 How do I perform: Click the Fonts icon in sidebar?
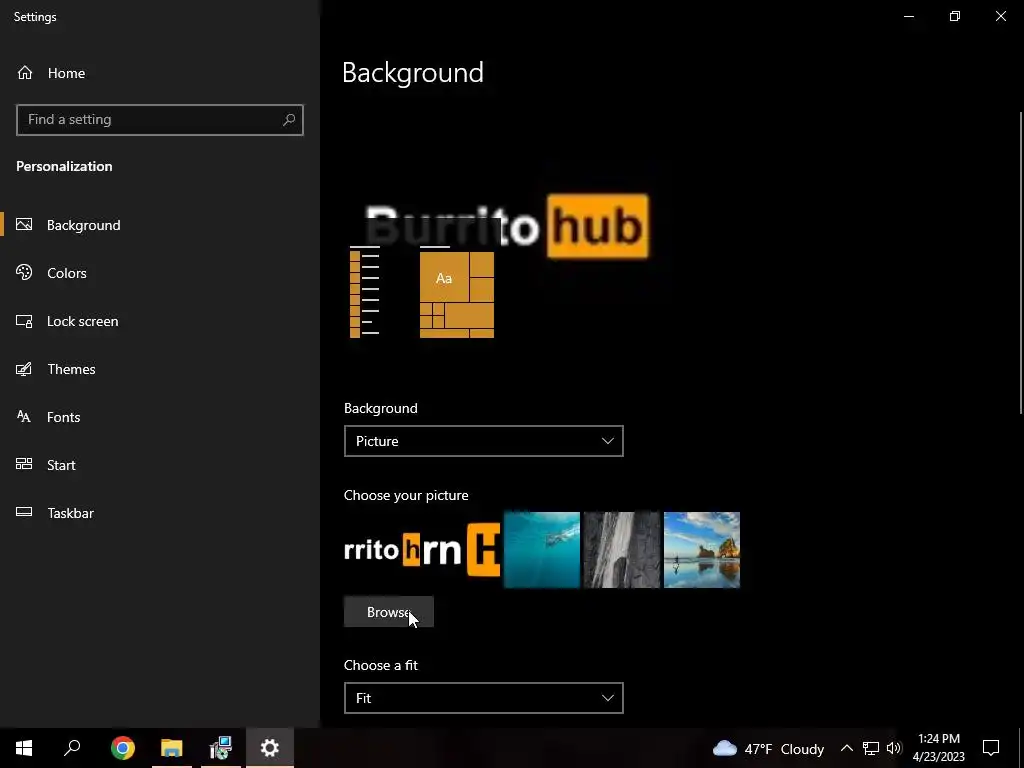click(24, 417)
